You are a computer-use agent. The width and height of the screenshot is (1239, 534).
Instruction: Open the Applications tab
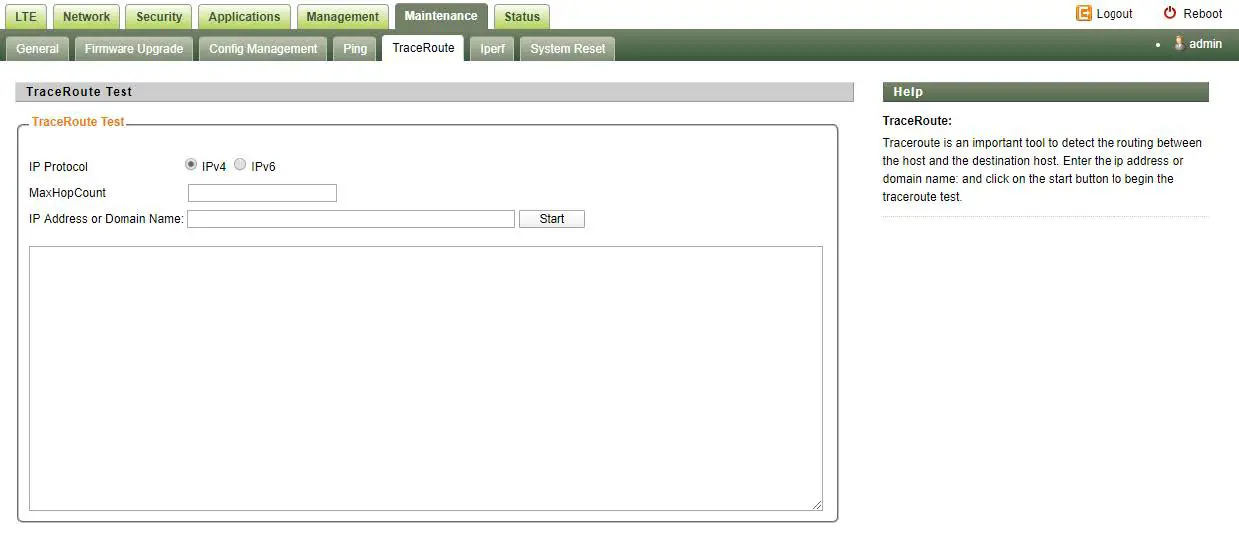coord(244,16)
